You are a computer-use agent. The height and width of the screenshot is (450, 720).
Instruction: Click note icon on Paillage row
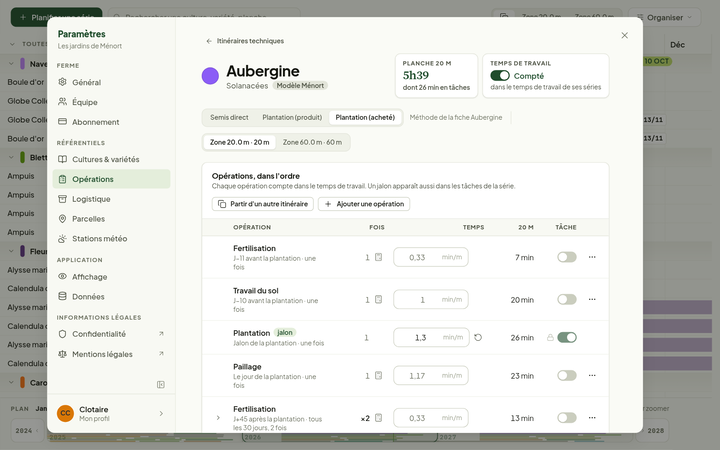click(x=378, y=376)
